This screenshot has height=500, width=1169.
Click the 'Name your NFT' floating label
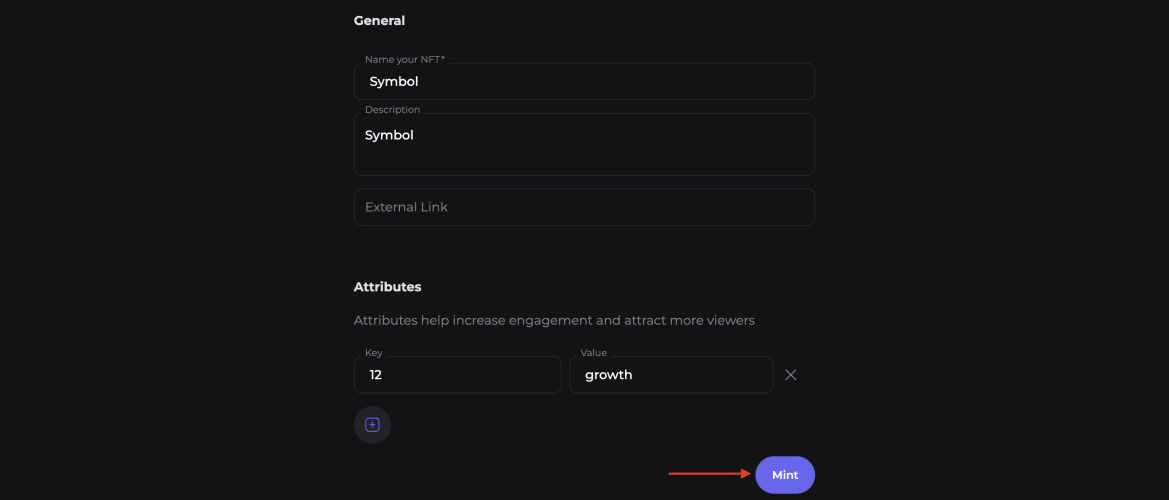point(403,60)
